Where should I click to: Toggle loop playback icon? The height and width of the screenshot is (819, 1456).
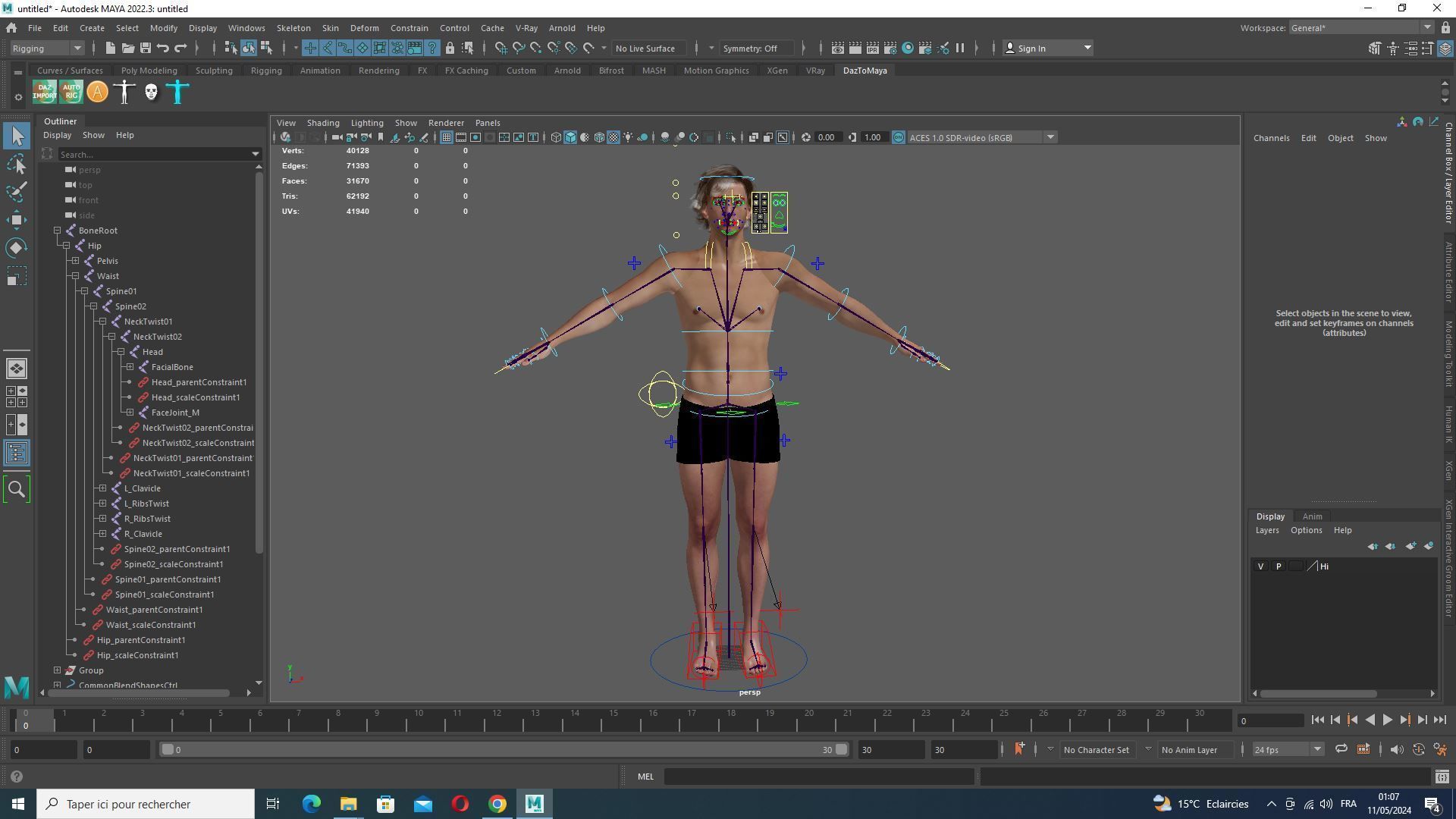coord(1341,749)
